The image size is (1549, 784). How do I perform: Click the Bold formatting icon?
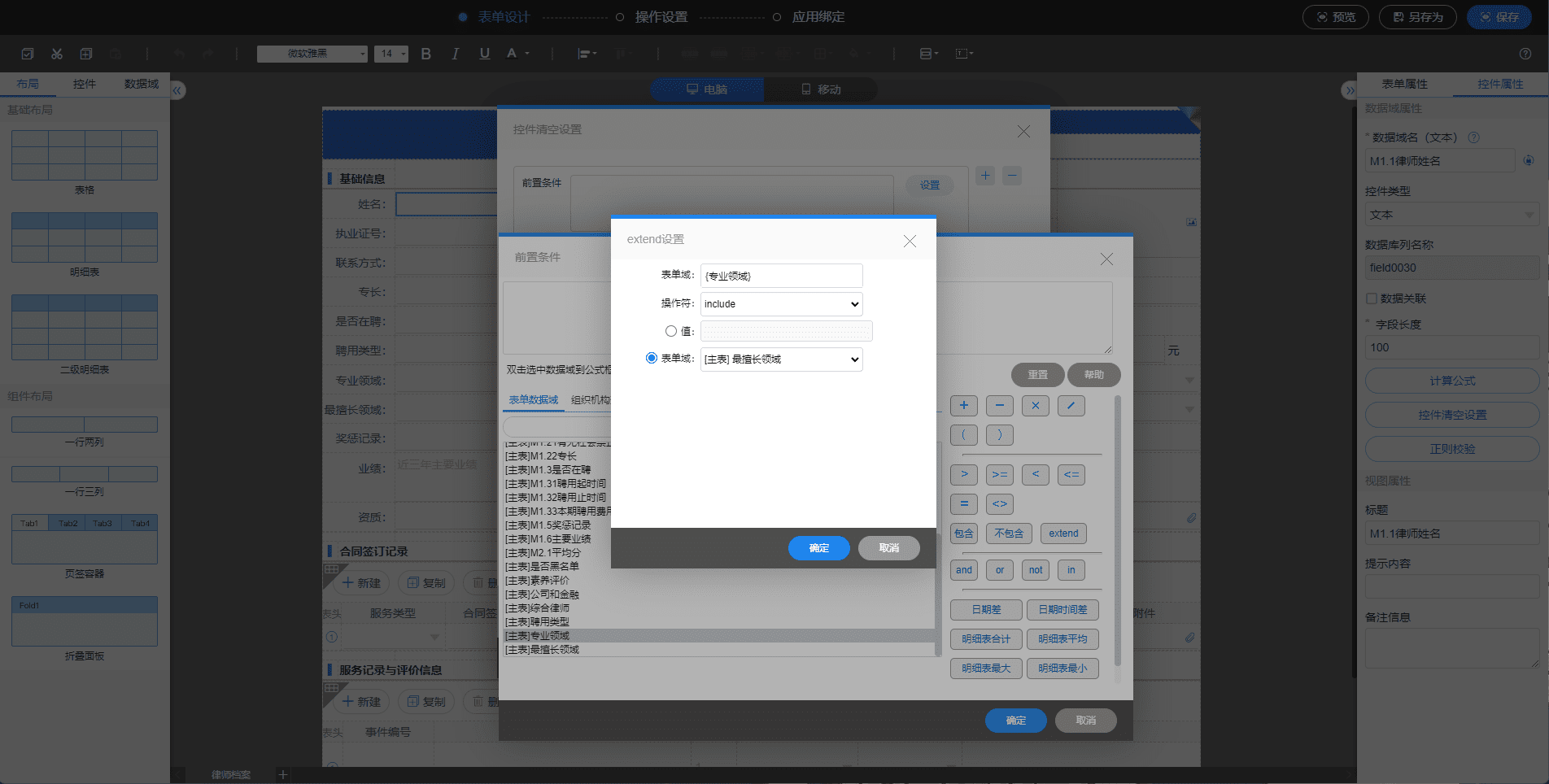coord(425,54)
